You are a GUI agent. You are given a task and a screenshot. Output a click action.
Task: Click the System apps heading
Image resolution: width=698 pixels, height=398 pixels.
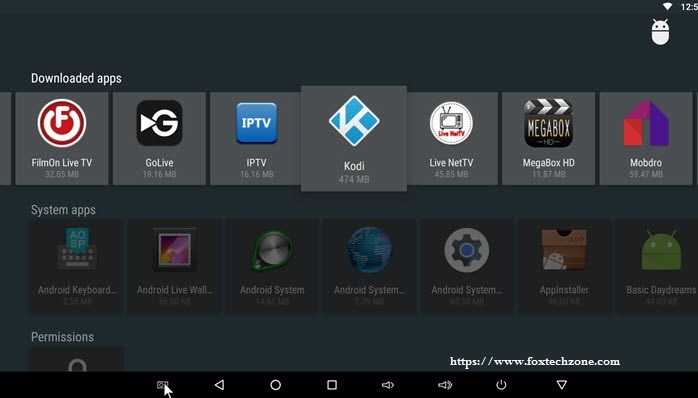coord(63,210)
